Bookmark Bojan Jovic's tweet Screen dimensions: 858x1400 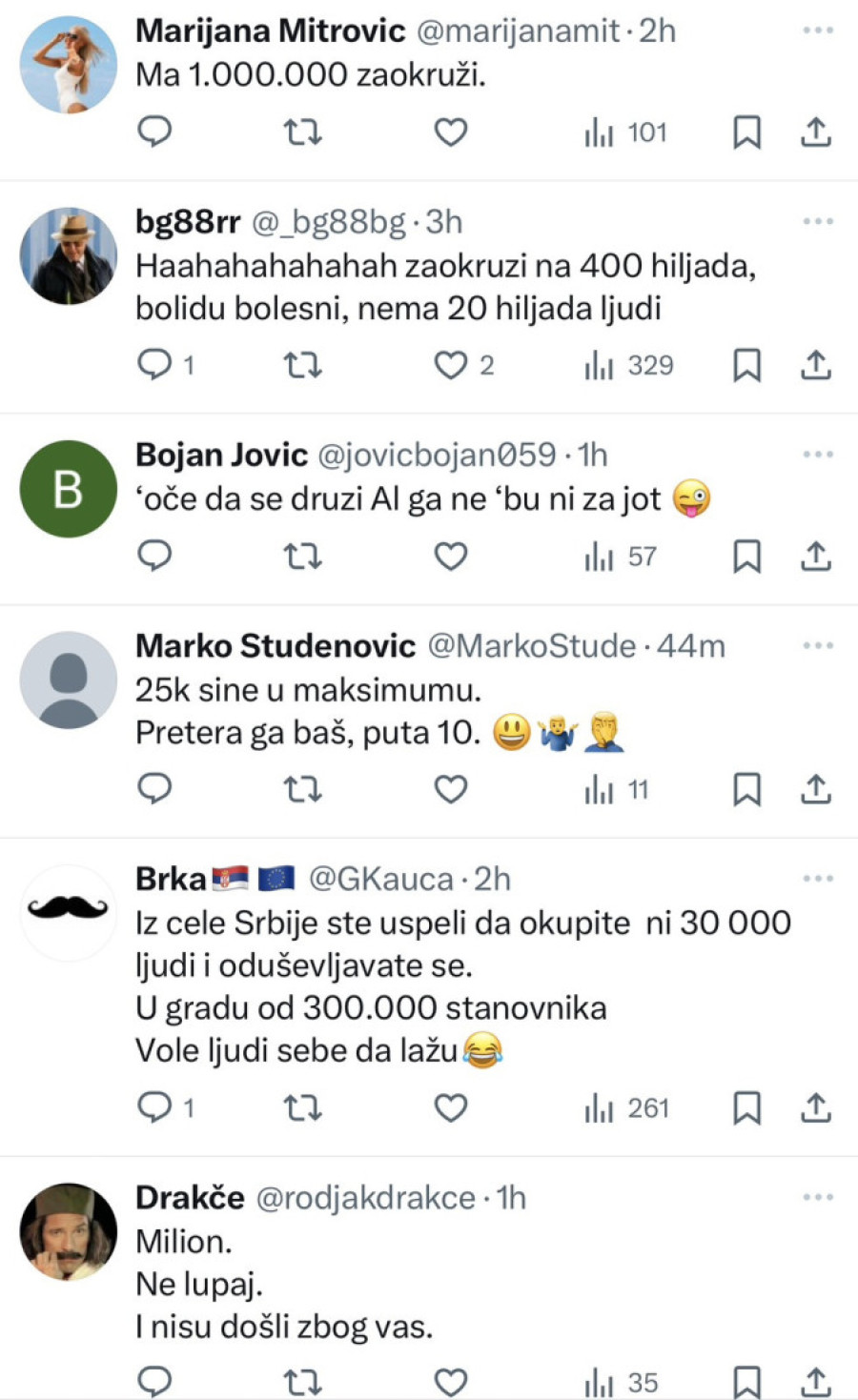746,556
